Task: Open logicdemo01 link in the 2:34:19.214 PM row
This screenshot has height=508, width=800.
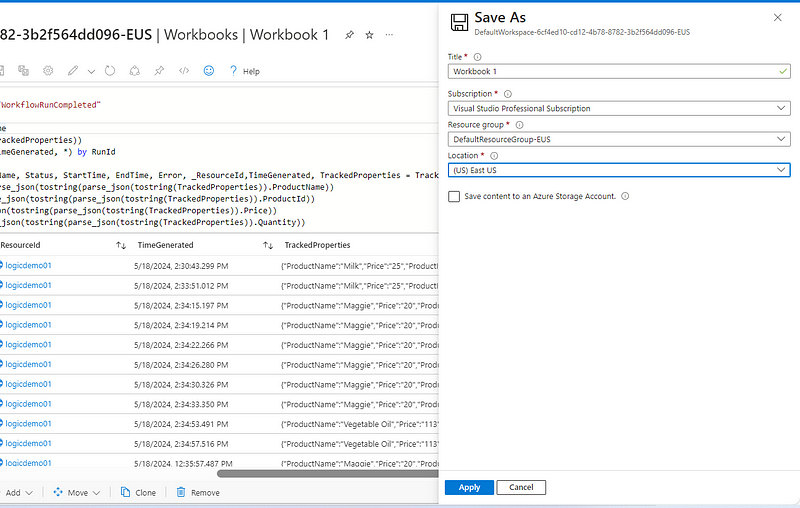Action: pyautogui.click(x=28, y=325)
